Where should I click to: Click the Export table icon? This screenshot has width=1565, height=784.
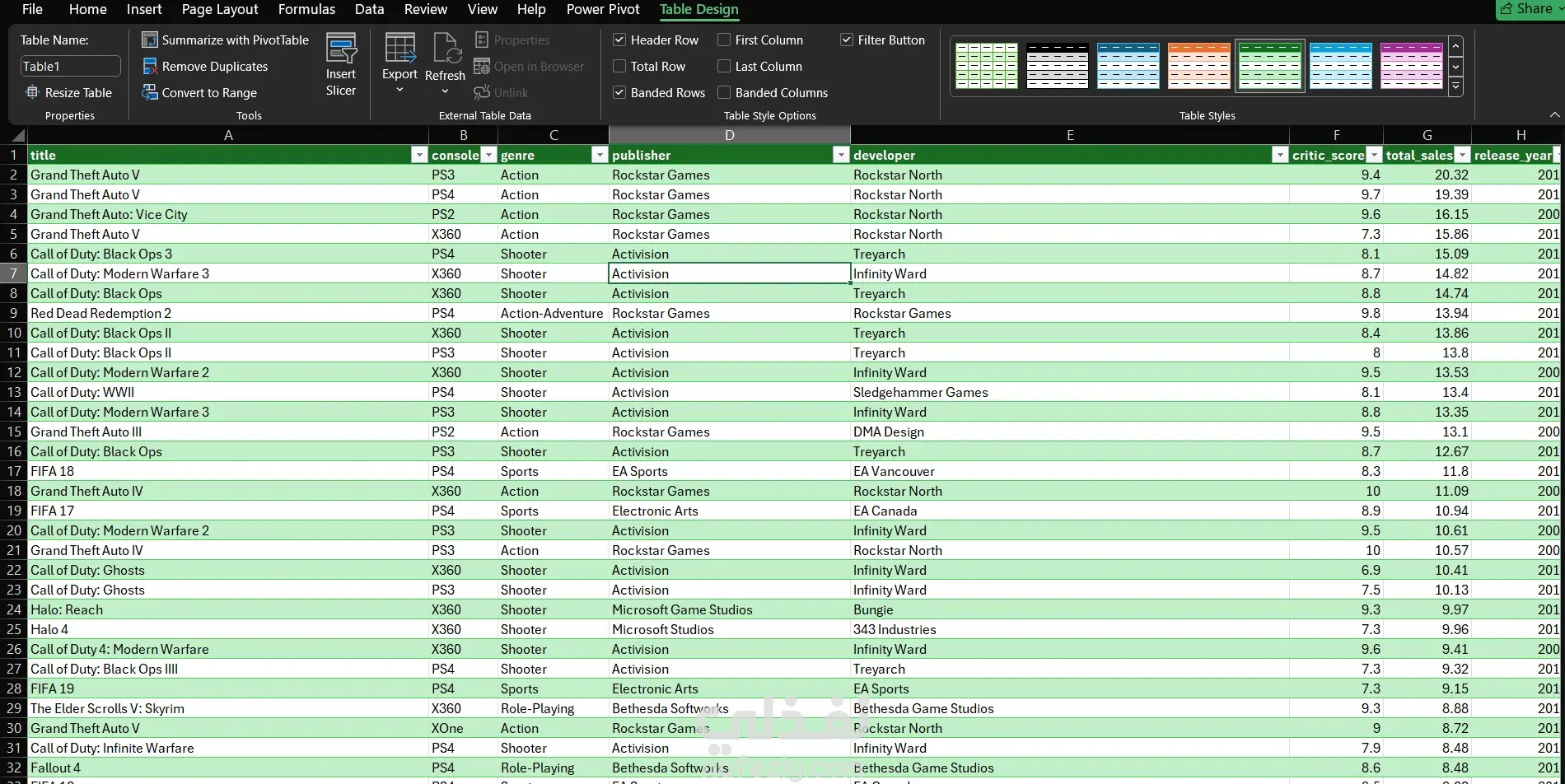coord(400,48)
